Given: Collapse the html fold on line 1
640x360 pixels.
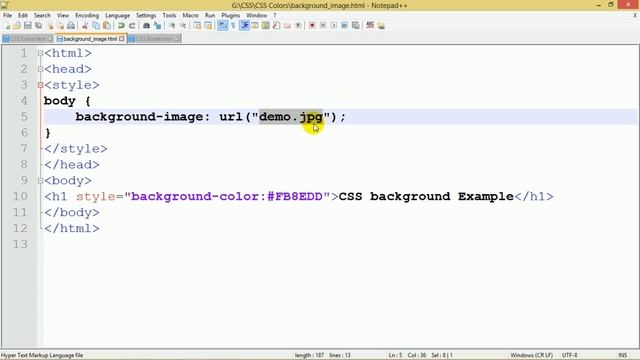Looking at the screenshot, I should (40, 53).
